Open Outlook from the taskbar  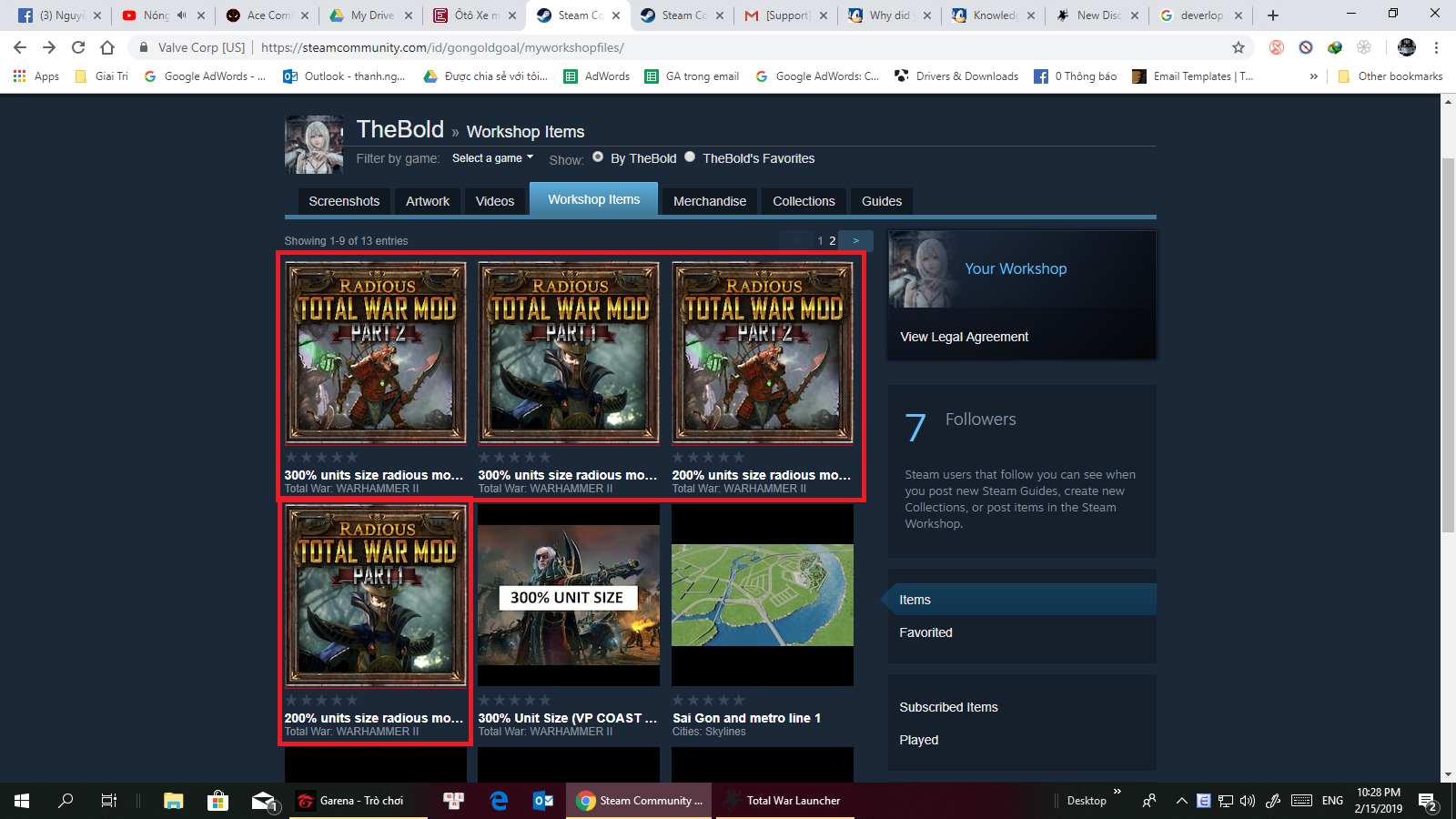(x=543, y=801)
